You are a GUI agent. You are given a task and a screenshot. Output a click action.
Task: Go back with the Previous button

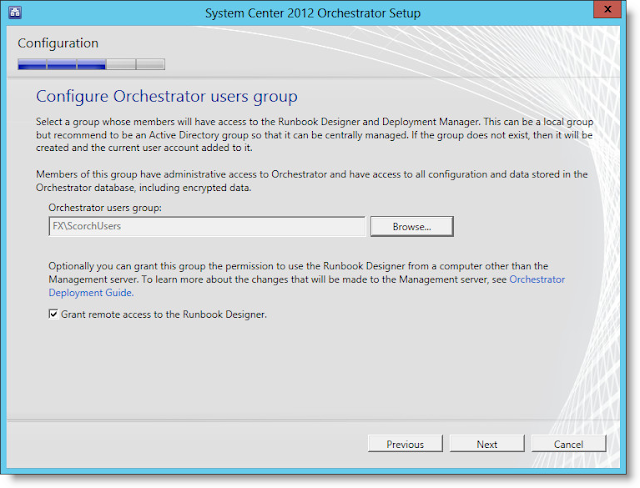(405, 444)
